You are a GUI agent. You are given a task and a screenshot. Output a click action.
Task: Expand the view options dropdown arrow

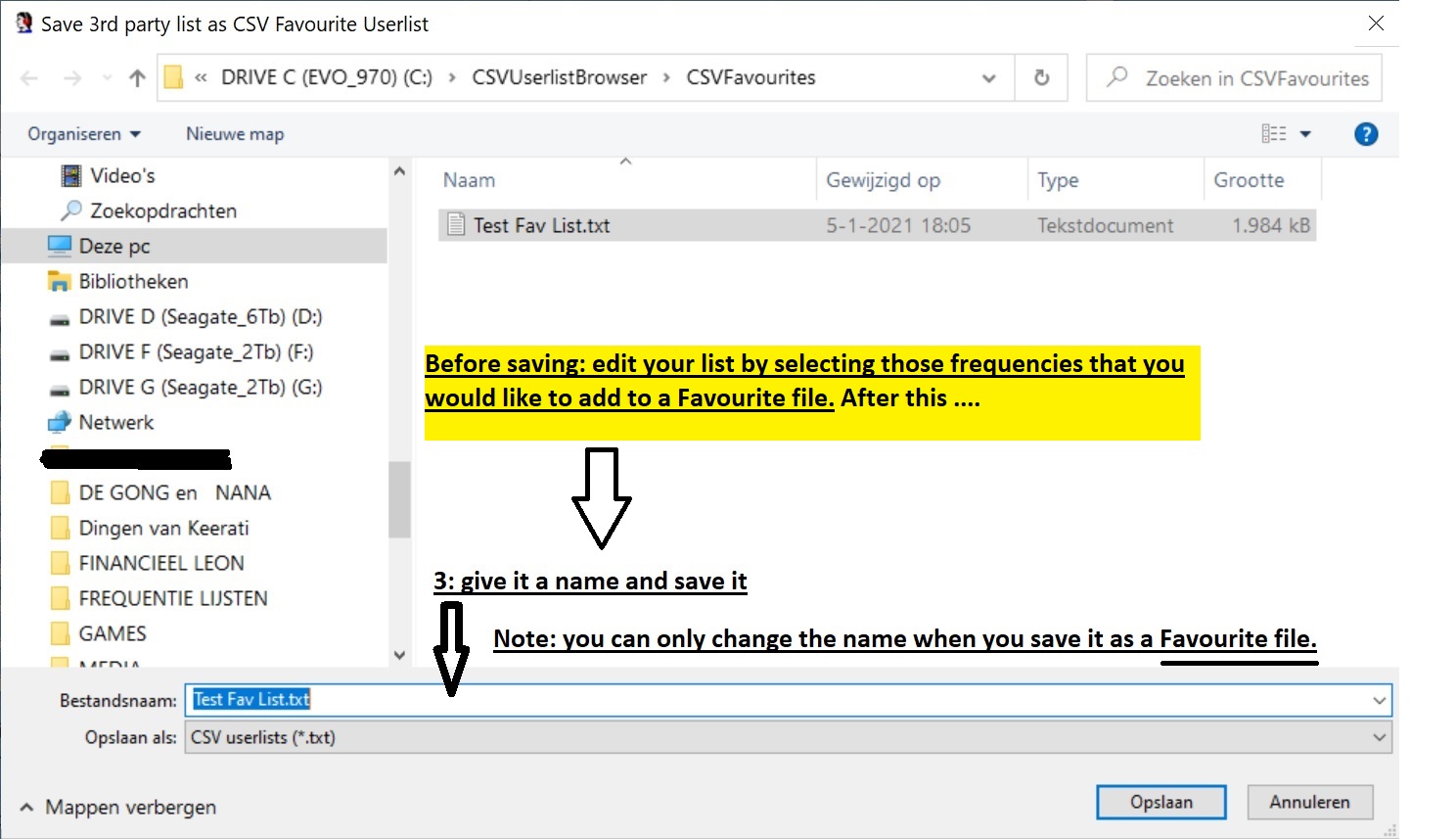coord(1305,134)
